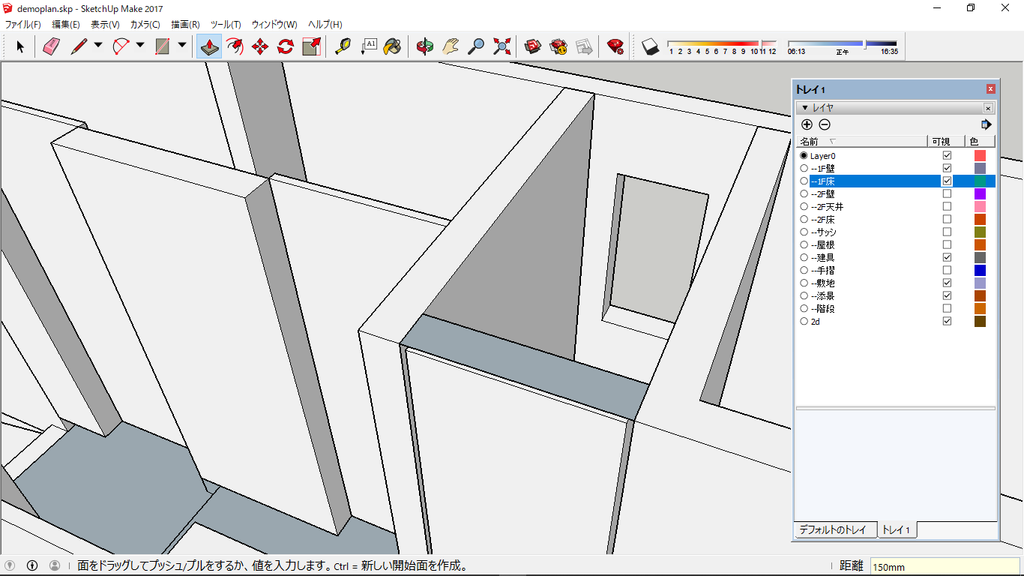Switch to the デフォルトのトレイ tab
1024x576 pixels.
point(833,530)
